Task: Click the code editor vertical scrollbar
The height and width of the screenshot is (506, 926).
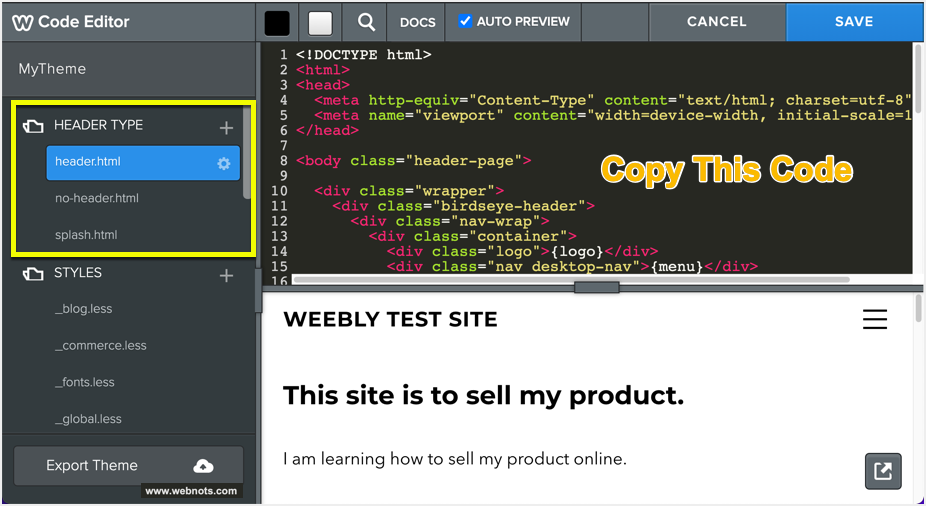Action: (918, 78)
